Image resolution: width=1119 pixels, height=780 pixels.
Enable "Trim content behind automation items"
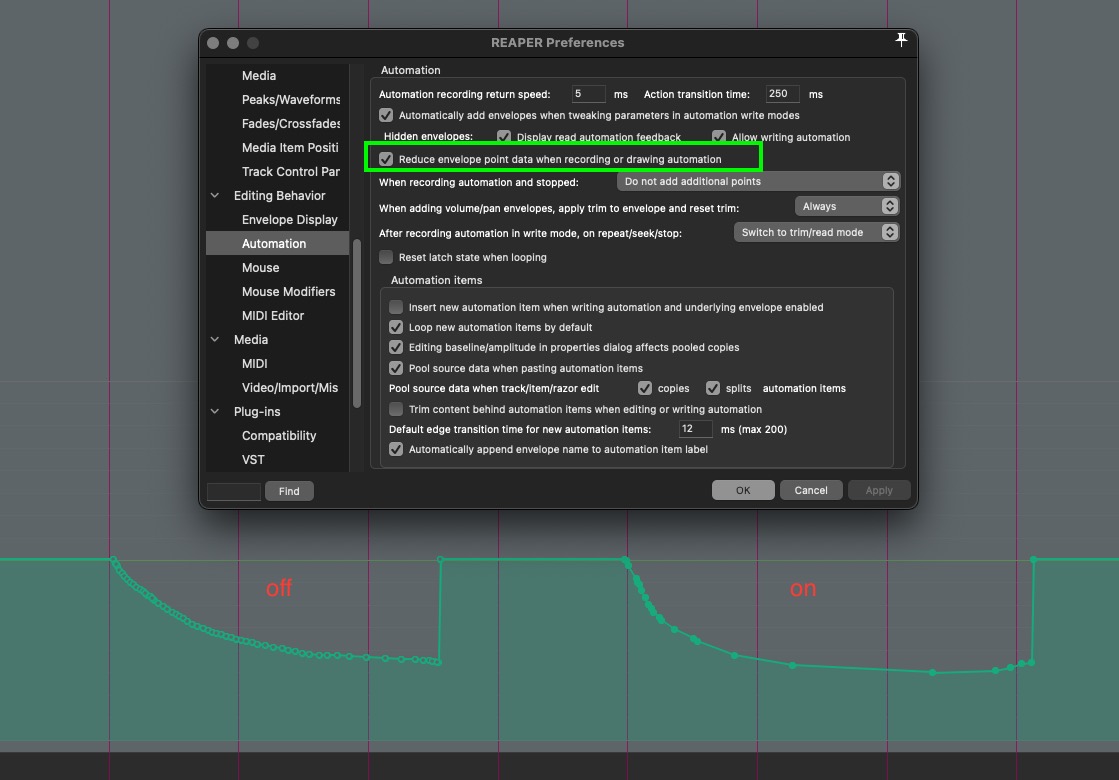pyautogui.click(x=396, y=409)
